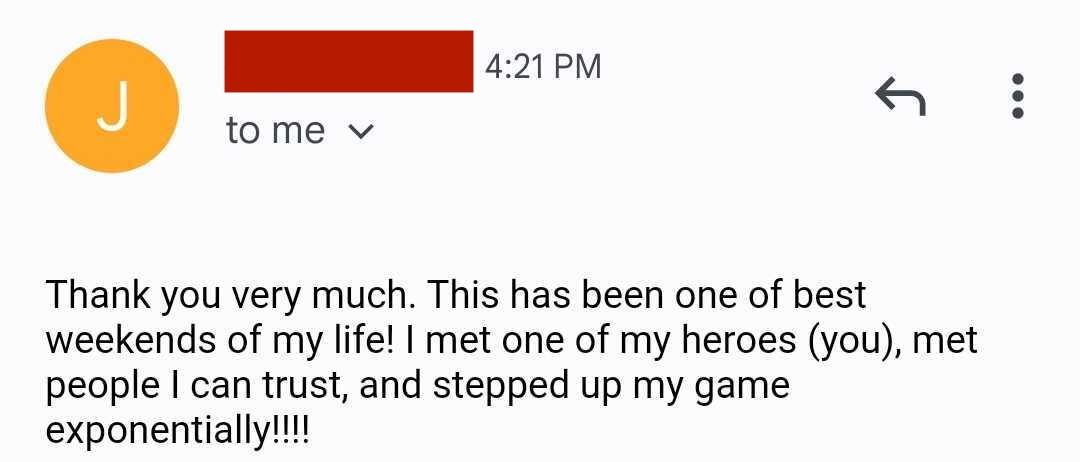Image resolution: width=1080 pixels, height=462 pixels.
Task: Click the phrase "I met one of my heroes"
Action: pos(602,341)
